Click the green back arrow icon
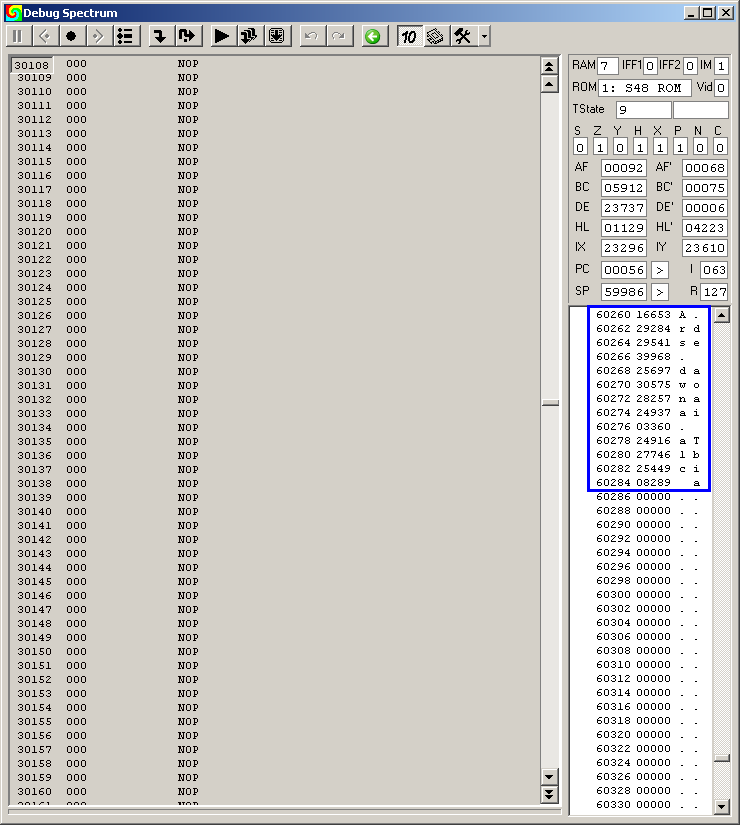The image size is (740, 825). [x=373, y=36]
